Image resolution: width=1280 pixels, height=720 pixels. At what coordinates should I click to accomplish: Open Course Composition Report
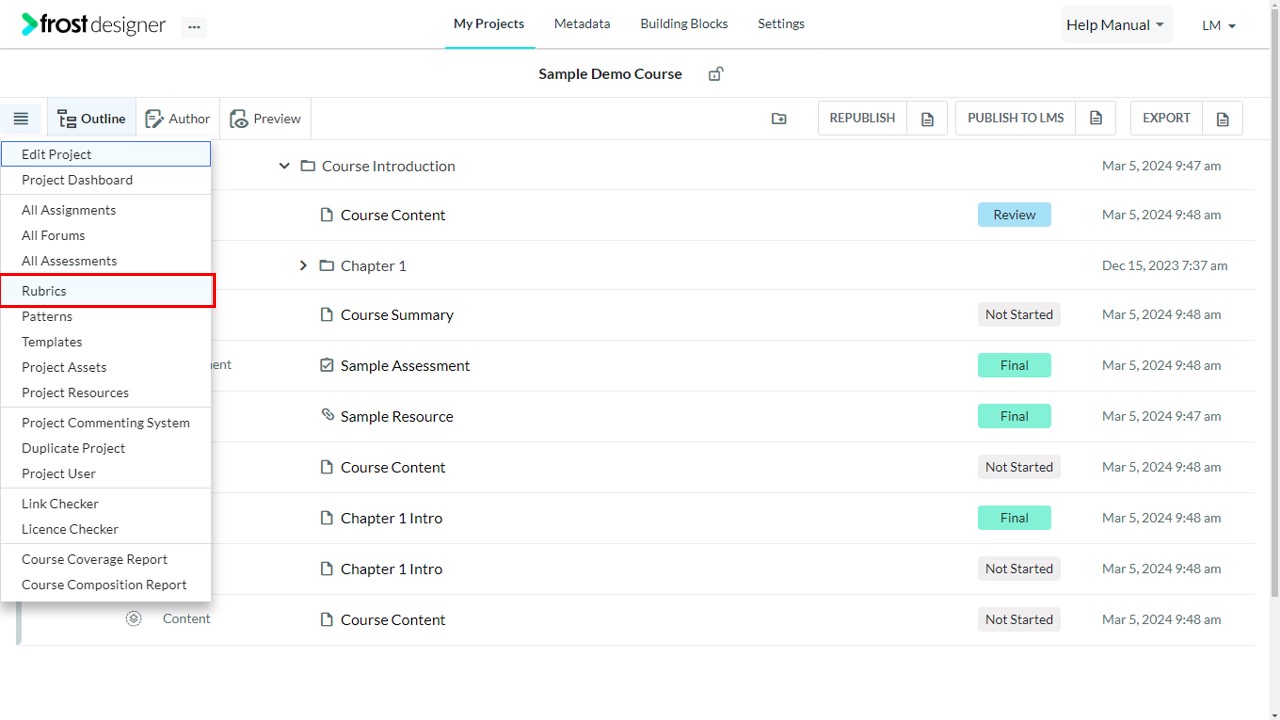(106, 585)
